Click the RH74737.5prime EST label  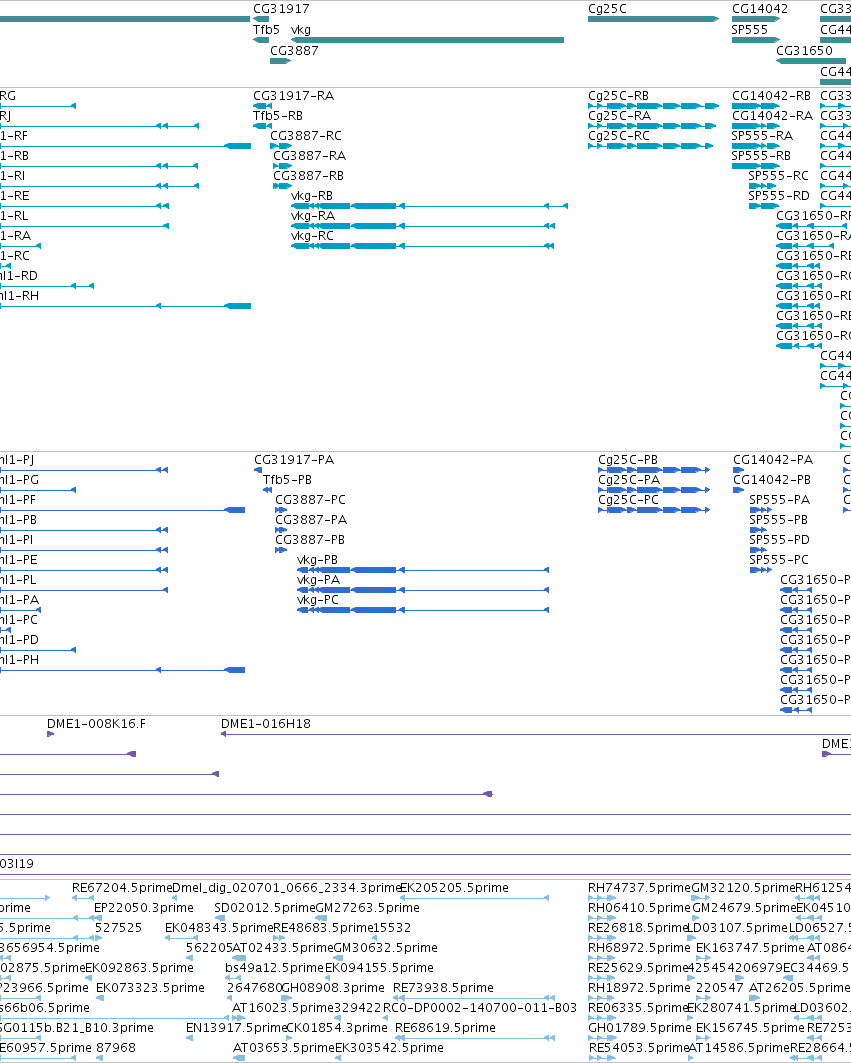(x=639, y=888)
